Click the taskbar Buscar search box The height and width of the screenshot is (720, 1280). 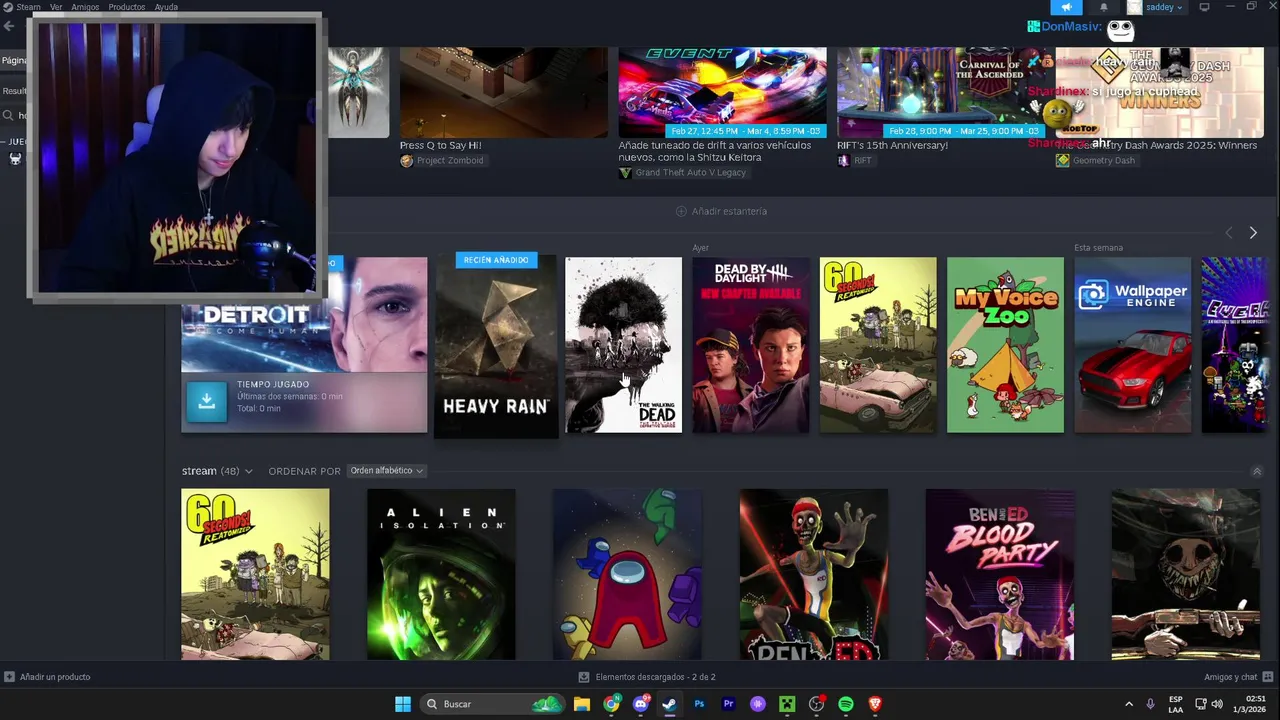(x=492, y=704)
